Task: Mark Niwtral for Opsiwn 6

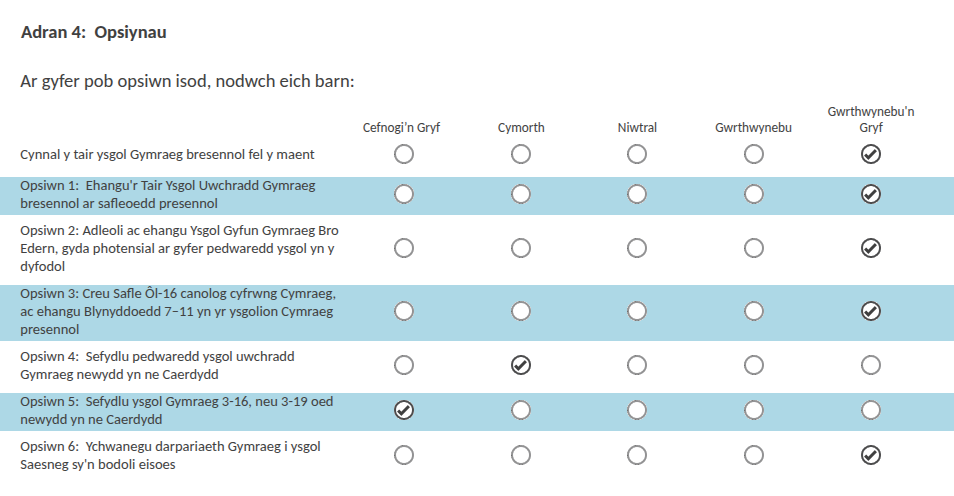Action: click(637, 455)
